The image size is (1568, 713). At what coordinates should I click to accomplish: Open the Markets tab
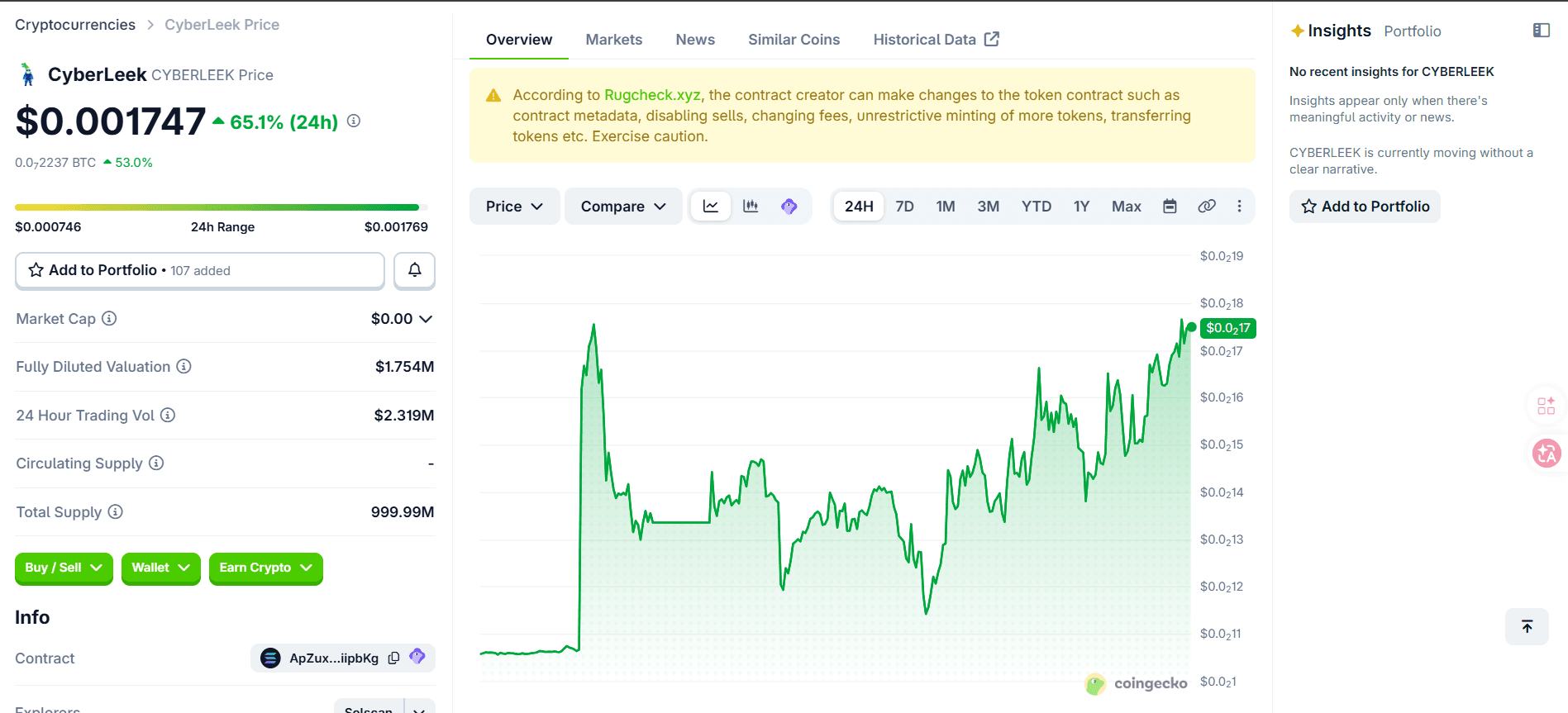coord(614,39)
